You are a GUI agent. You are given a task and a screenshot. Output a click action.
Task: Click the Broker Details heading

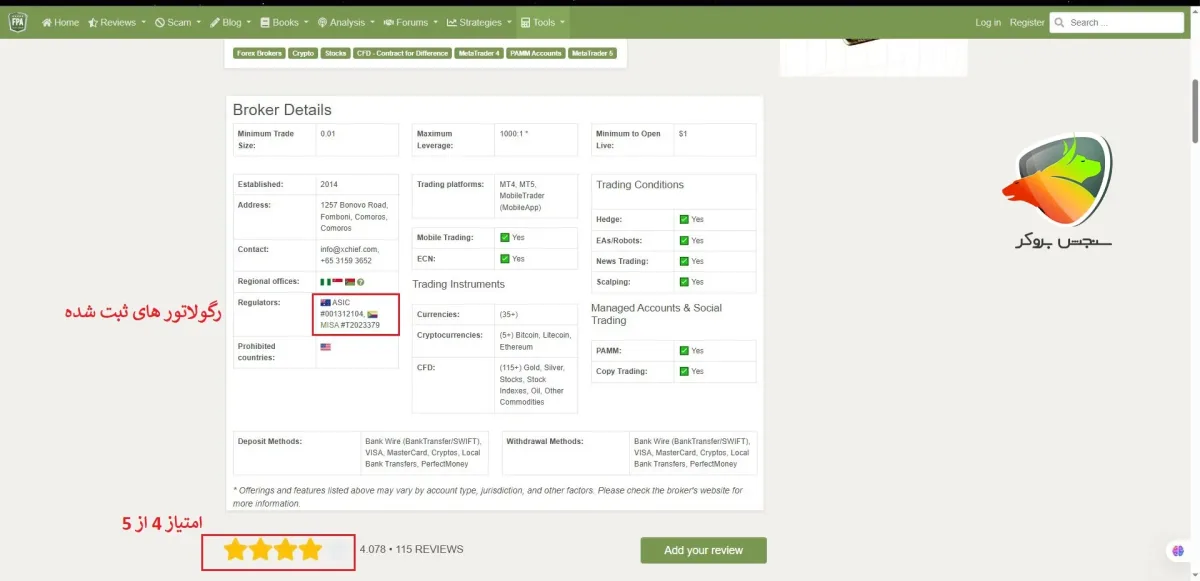(282, 110)
